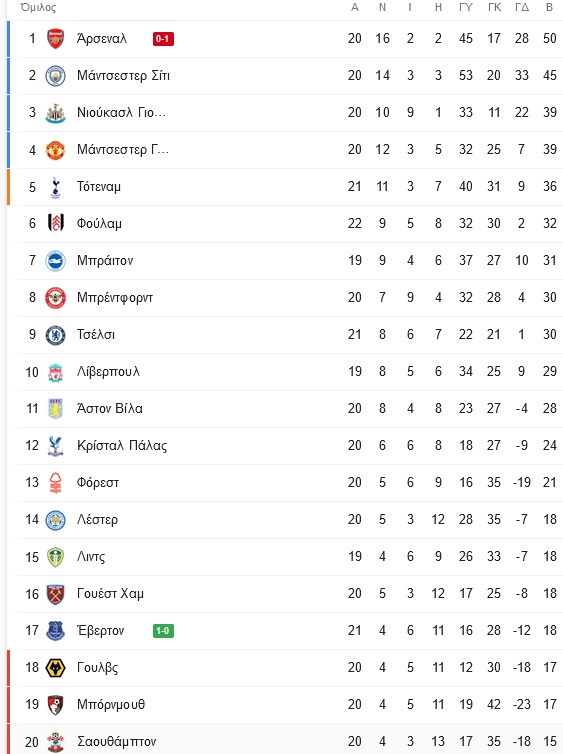Screen dimensions: 563x754
Task: Open the Σαουθάμπτον row at the bottom
Action: (285, 741)
